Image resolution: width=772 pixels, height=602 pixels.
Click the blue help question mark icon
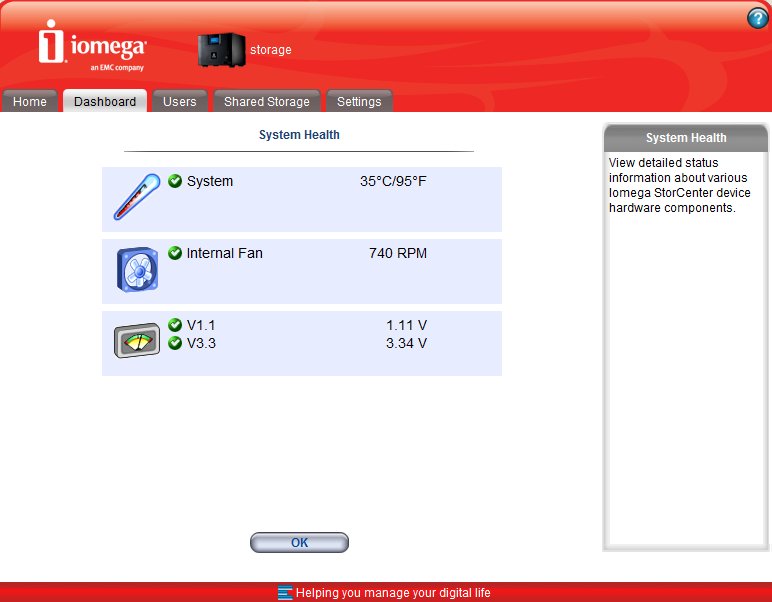[756, 19]
